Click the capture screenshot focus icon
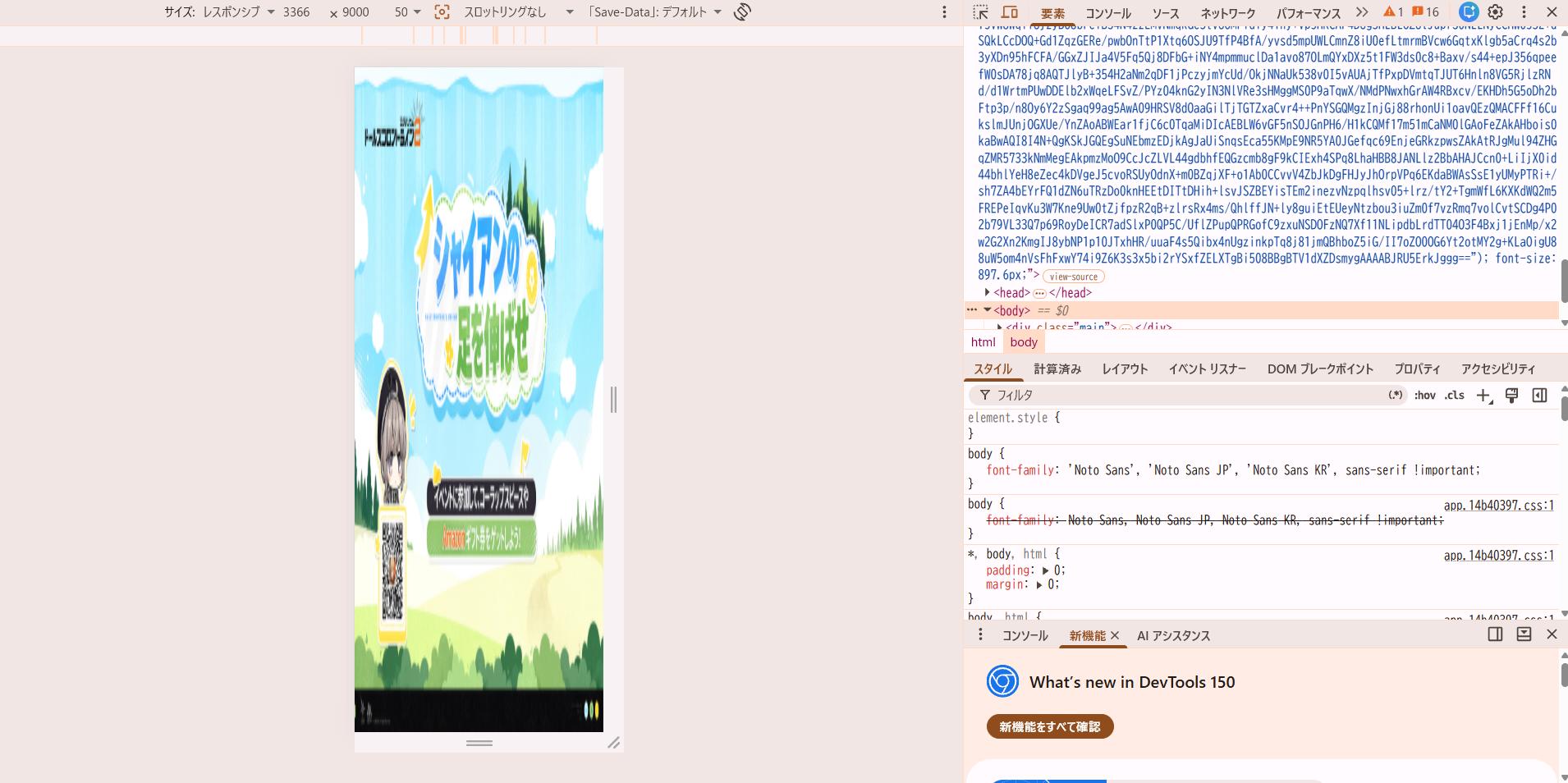 [442, 12]
